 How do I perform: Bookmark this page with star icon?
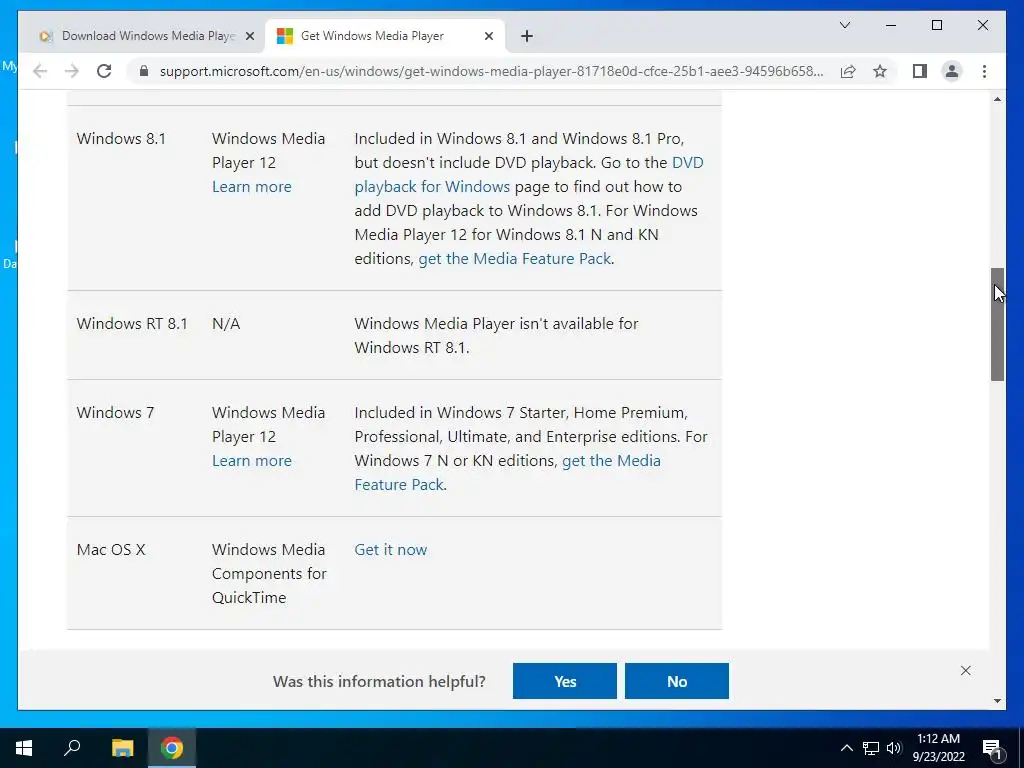[880, 71]
